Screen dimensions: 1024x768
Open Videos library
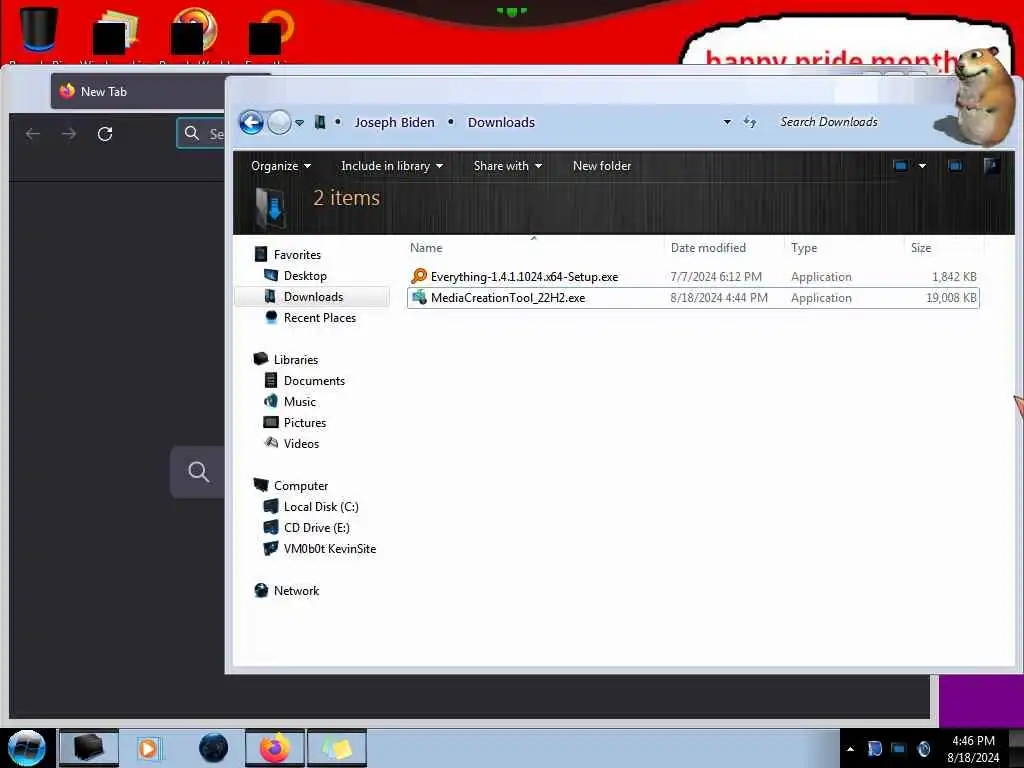301,443
